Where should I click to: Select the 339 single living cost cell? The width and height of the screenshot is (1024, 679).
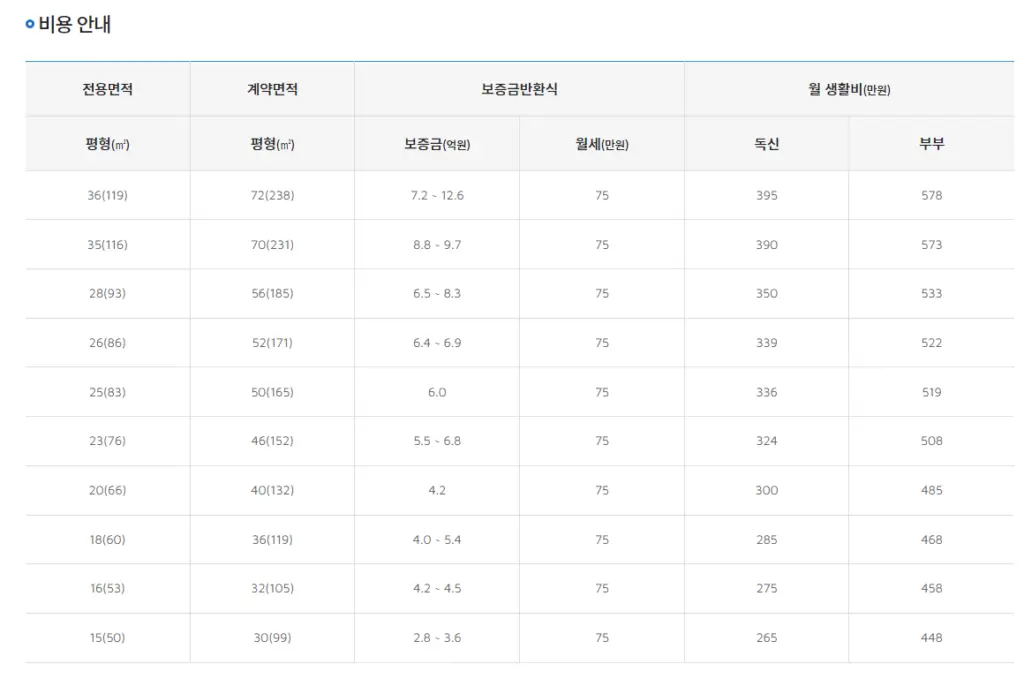pos(767,343)
